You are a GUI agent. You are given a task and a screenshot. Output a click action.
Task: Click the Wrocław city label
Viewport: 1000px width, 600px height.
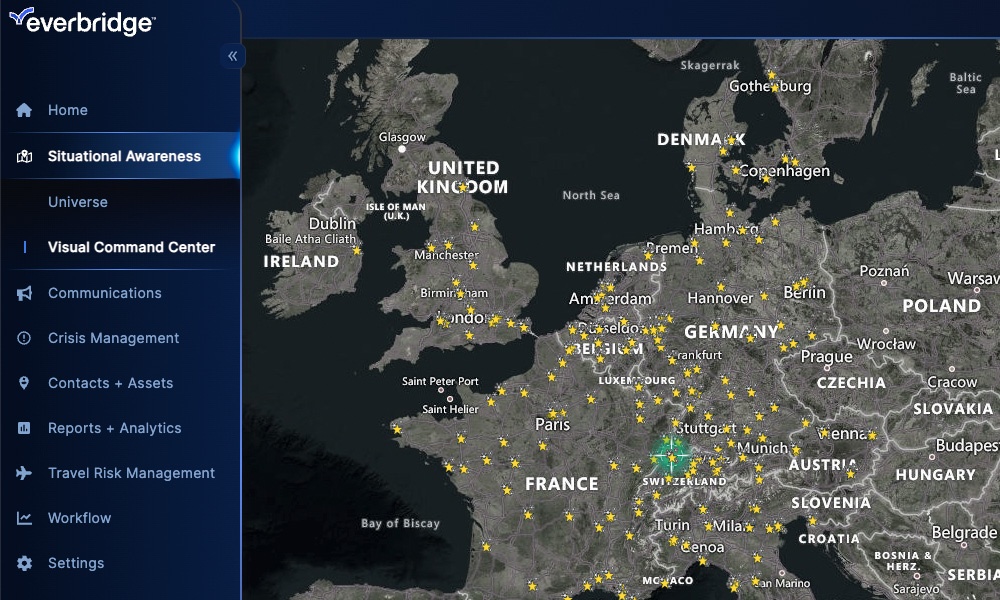pos(886,344)
